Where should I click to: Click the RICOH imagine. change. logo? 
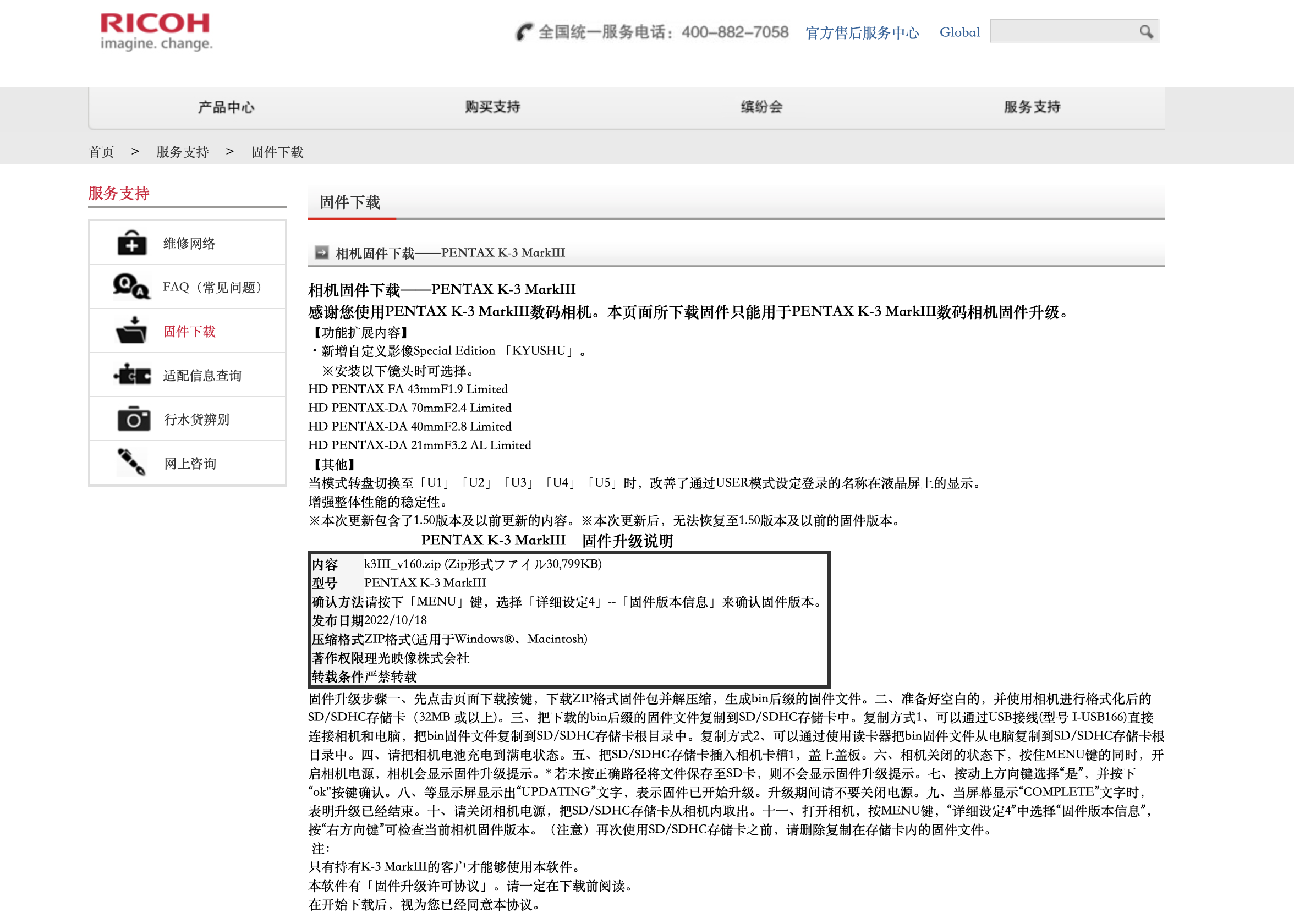coord(156,31)
